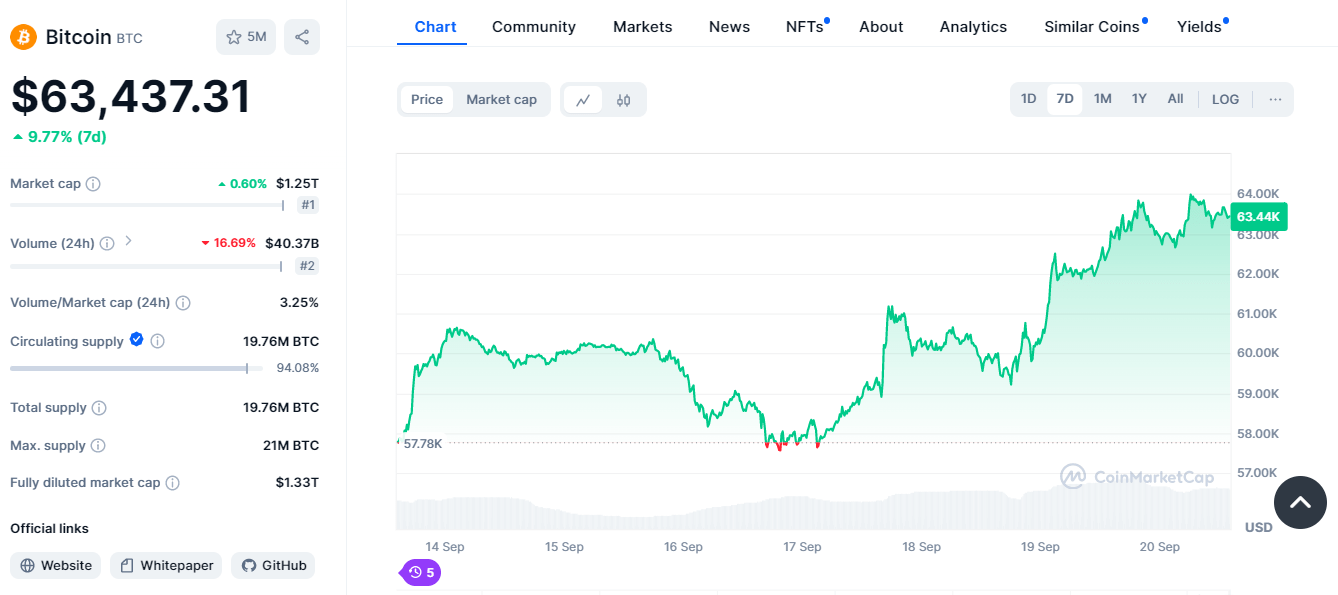This screenshot has height=595, width=1338.
Task: Switch to line chart view icon
Action: coord(583,100)
